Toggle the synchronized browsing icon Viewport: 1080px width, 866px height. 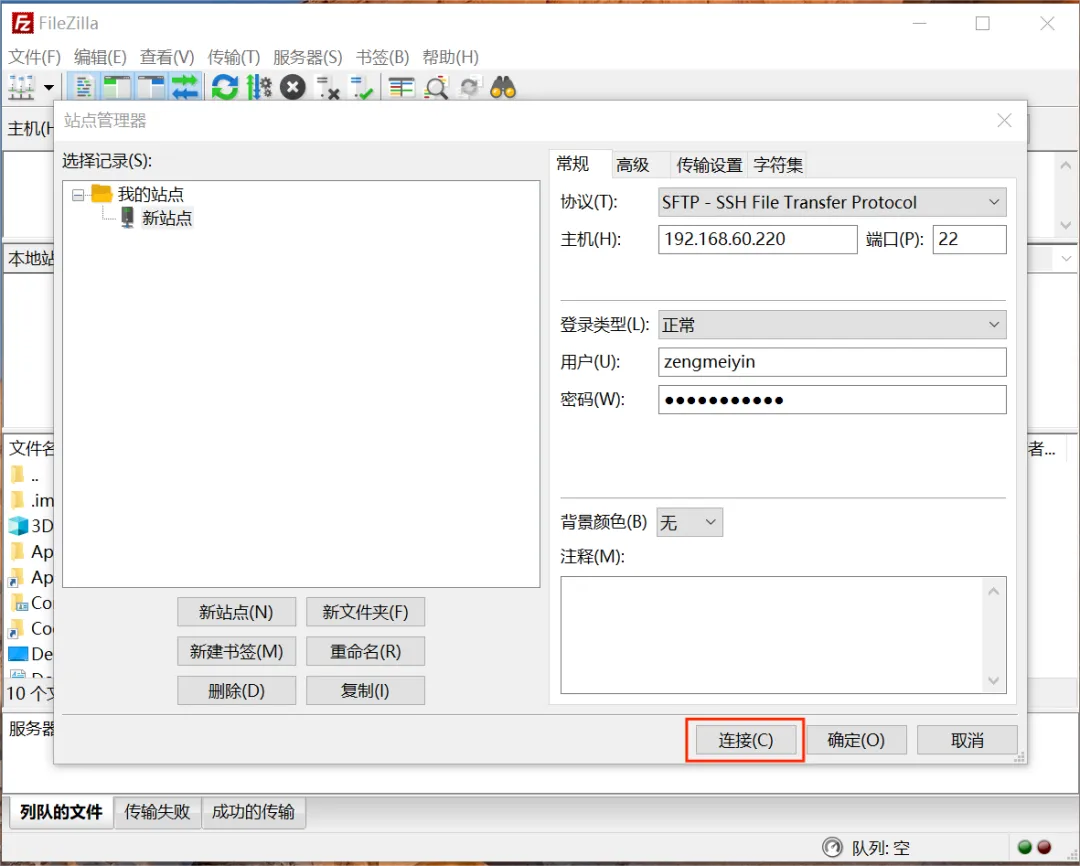pyautogui.click(x=470, y=87)
